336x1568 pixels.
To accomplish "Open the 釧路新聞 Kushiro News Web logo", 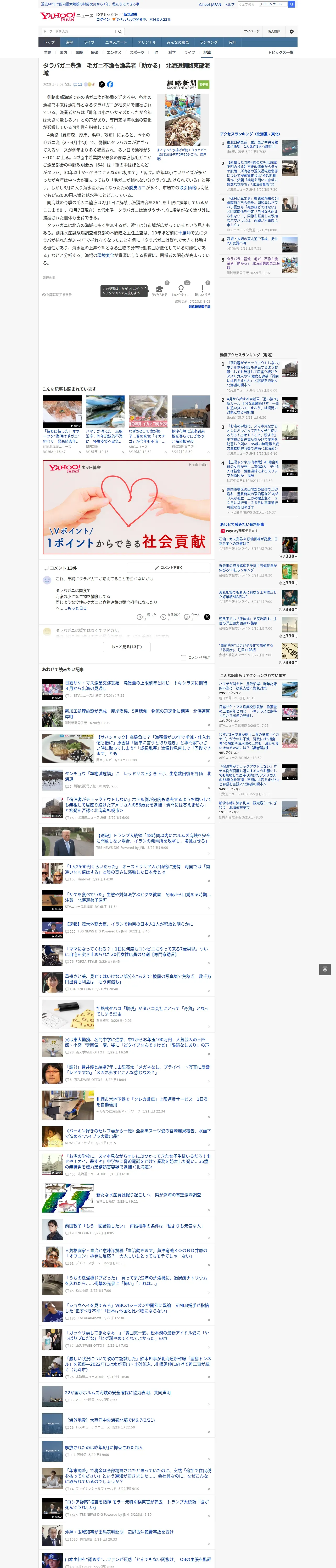I will pos(182,85).
